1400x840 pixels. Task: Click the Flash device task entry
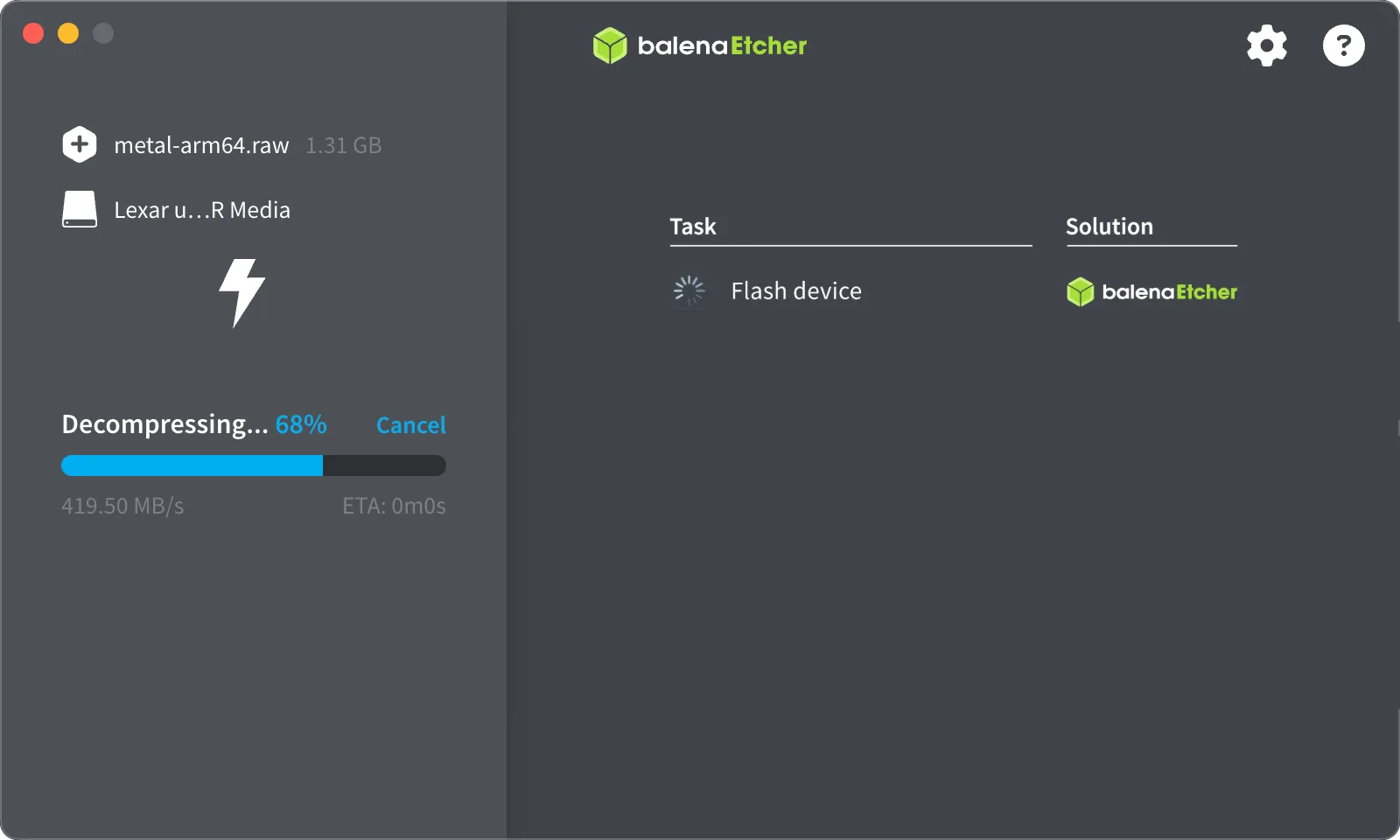[794, 290]
